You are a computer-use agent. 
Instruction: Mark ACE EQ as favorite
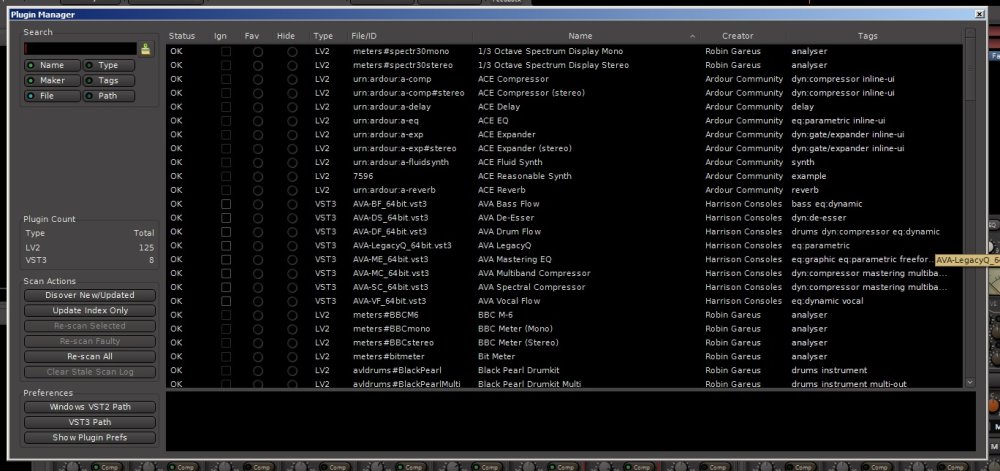258,120
